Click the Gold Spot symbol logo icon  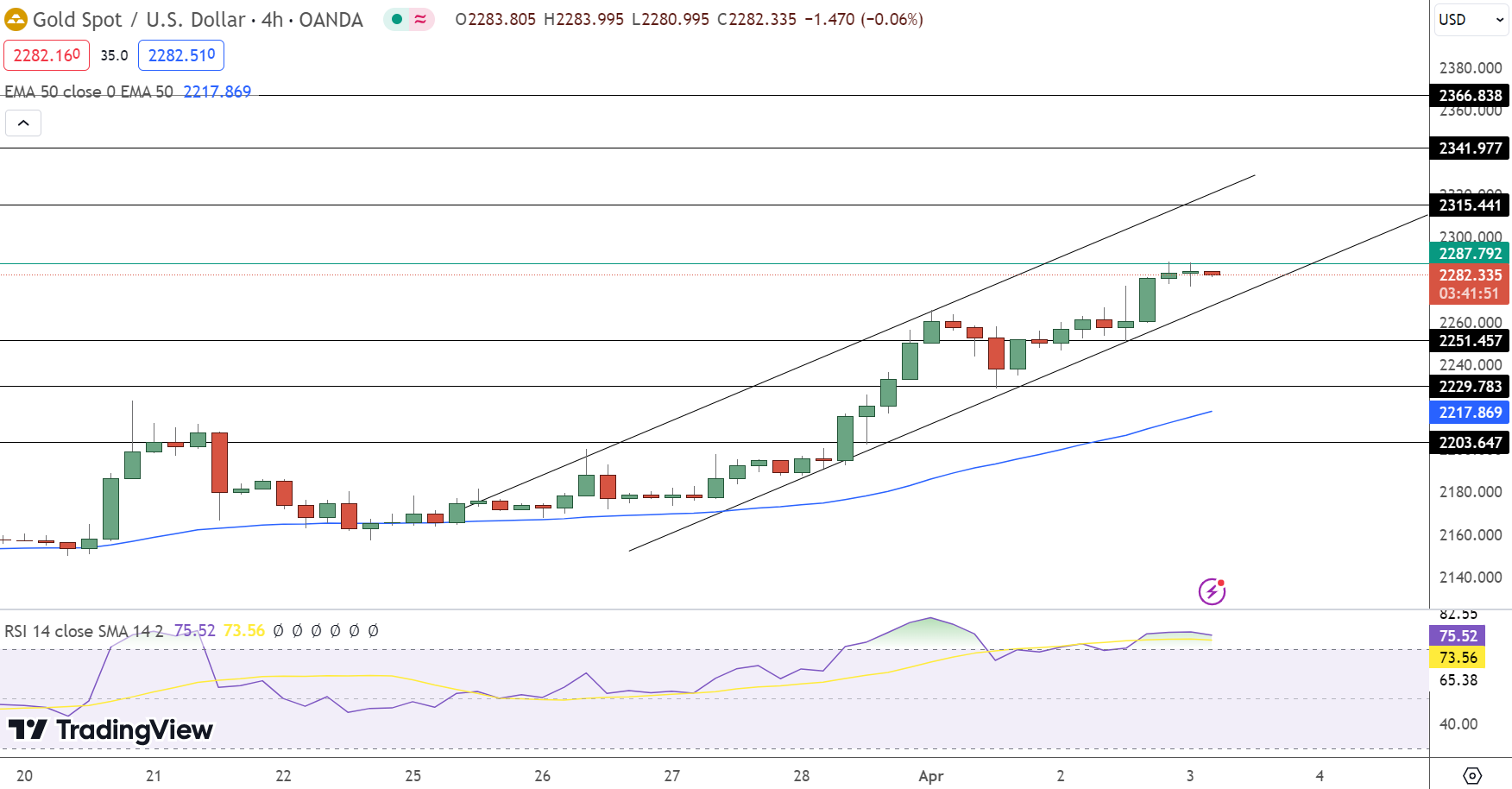(16, 19)
